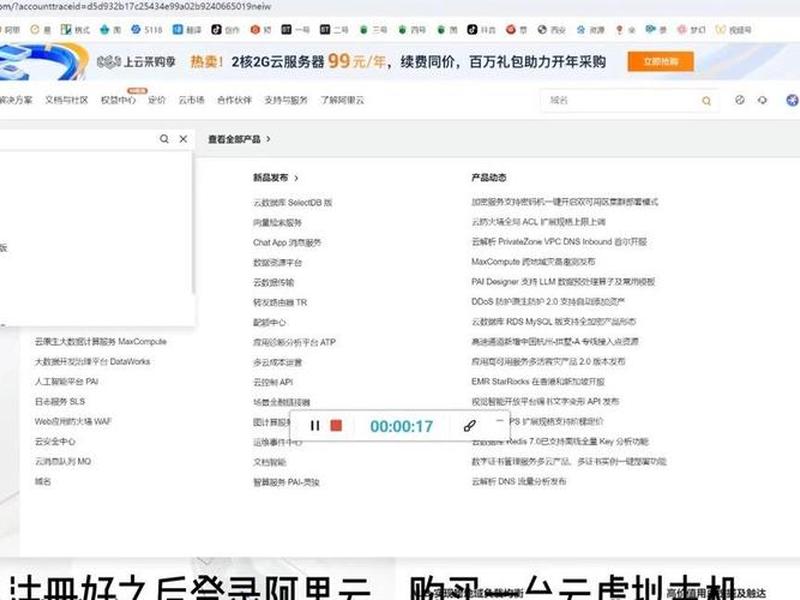The image size is (800, 600).
Task: Open the 抖音 bookmark
Action: (481, 30)
